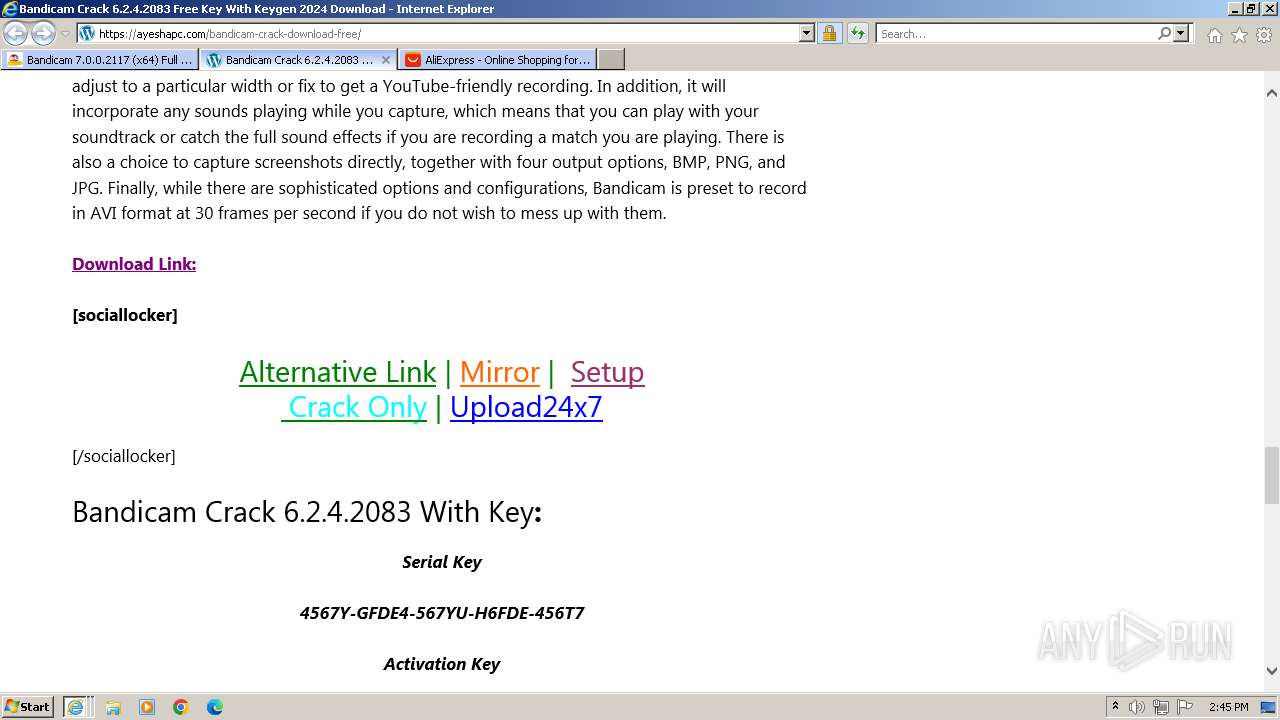
Task: Open a new blank tab
Action: click(x=611, y=59)
